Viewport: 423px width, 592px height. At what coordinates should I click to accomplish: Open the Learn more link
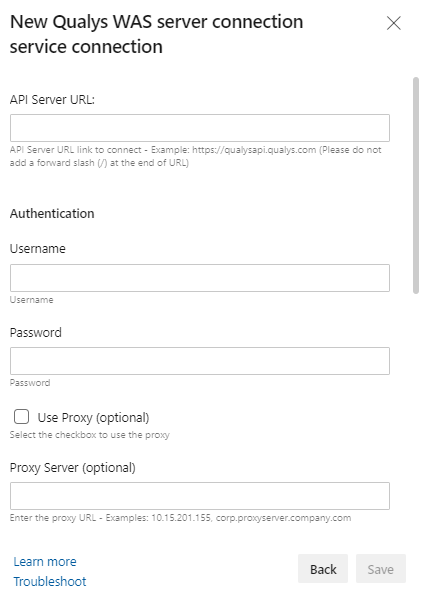pos(45,561)
